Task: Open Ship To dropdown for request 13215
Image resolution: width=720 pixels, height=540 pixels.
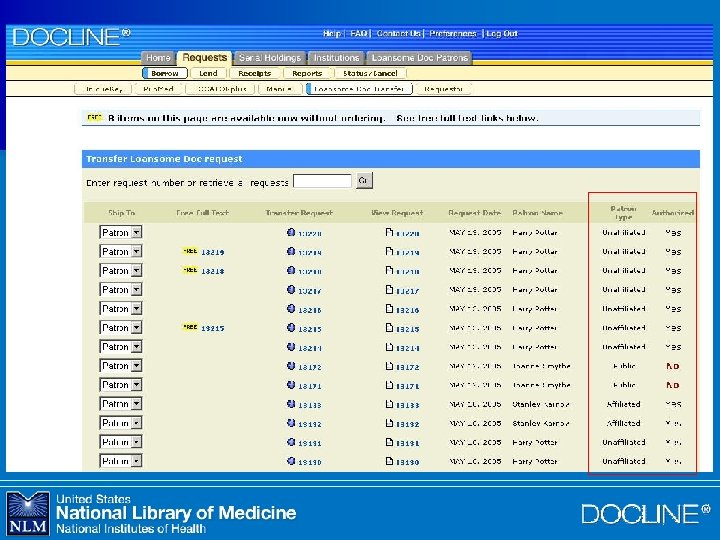Action: (121, 327)
